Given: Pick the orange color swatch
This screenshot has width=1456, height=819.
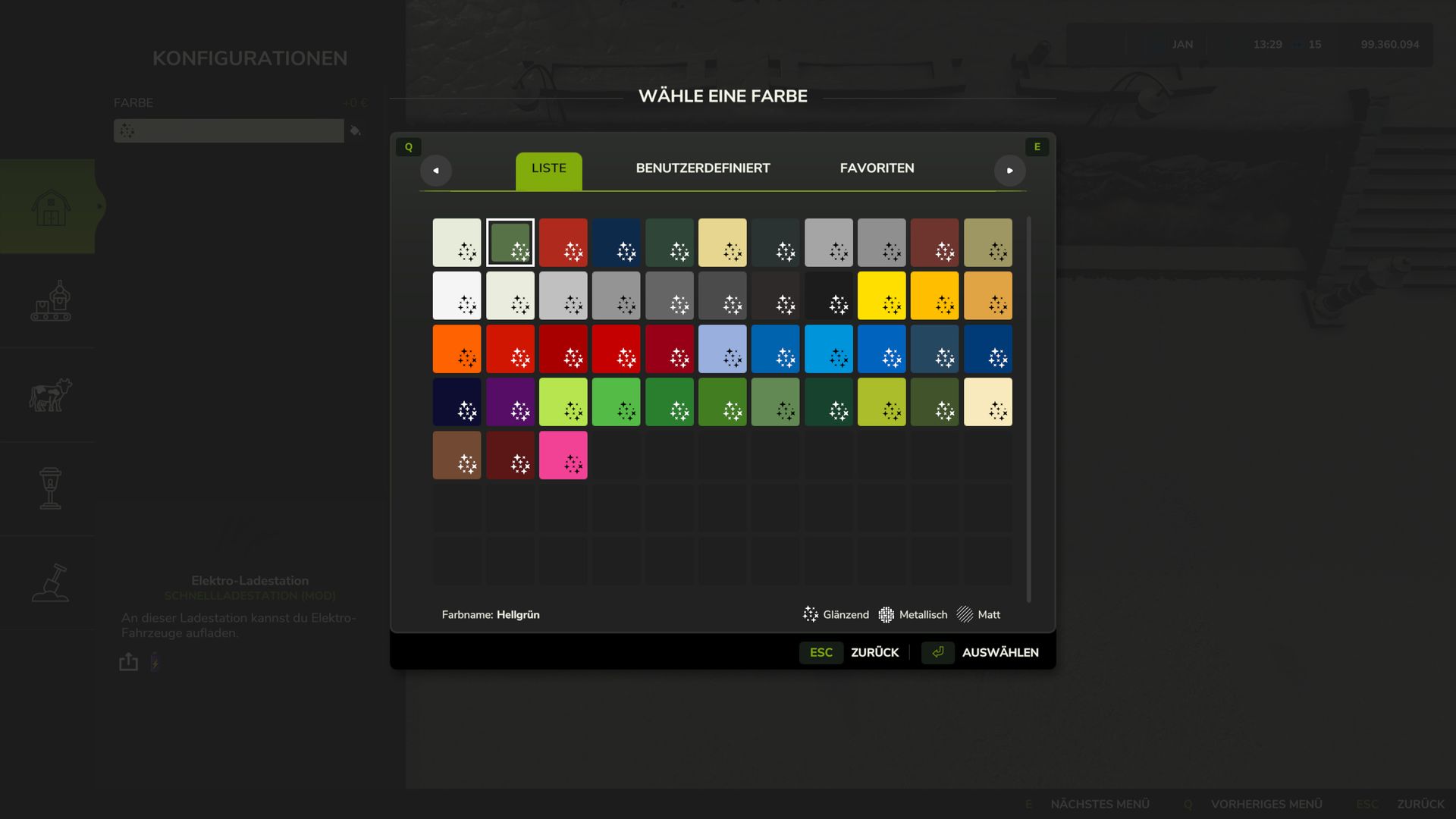Looking at the screenshot, I should (x=457, y=349).
